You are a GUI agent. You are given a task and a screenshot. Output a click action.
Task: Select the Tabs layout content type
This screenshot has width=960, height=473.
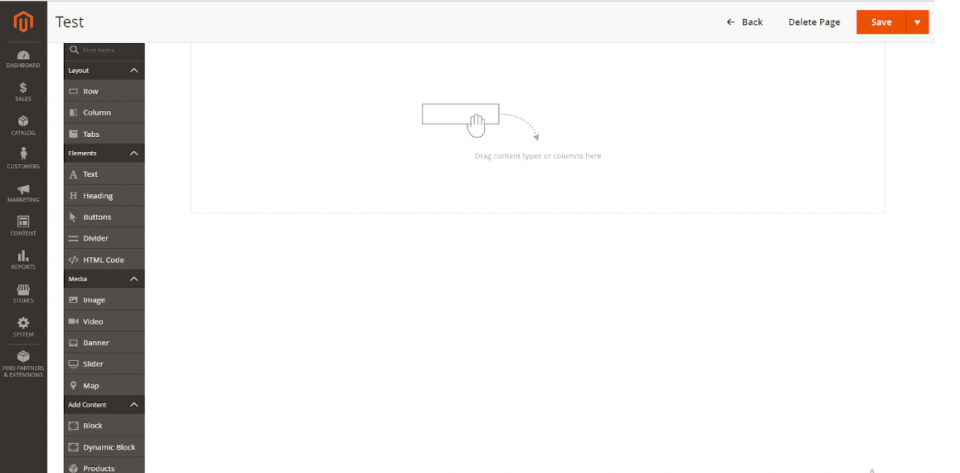tap(104, 134)
